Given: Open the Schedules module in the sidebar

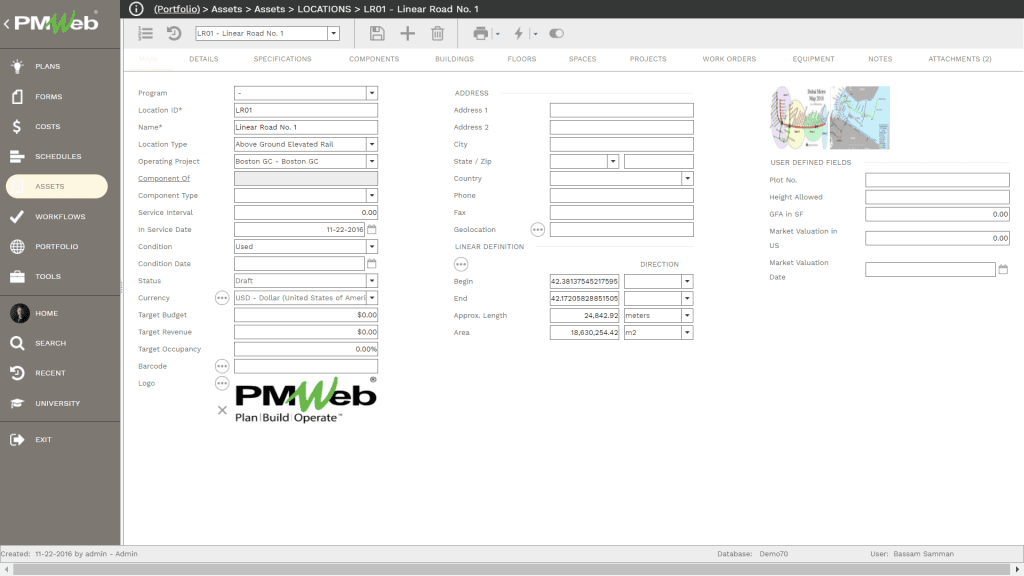Looking at the screenshot, I should click(60, 156).
